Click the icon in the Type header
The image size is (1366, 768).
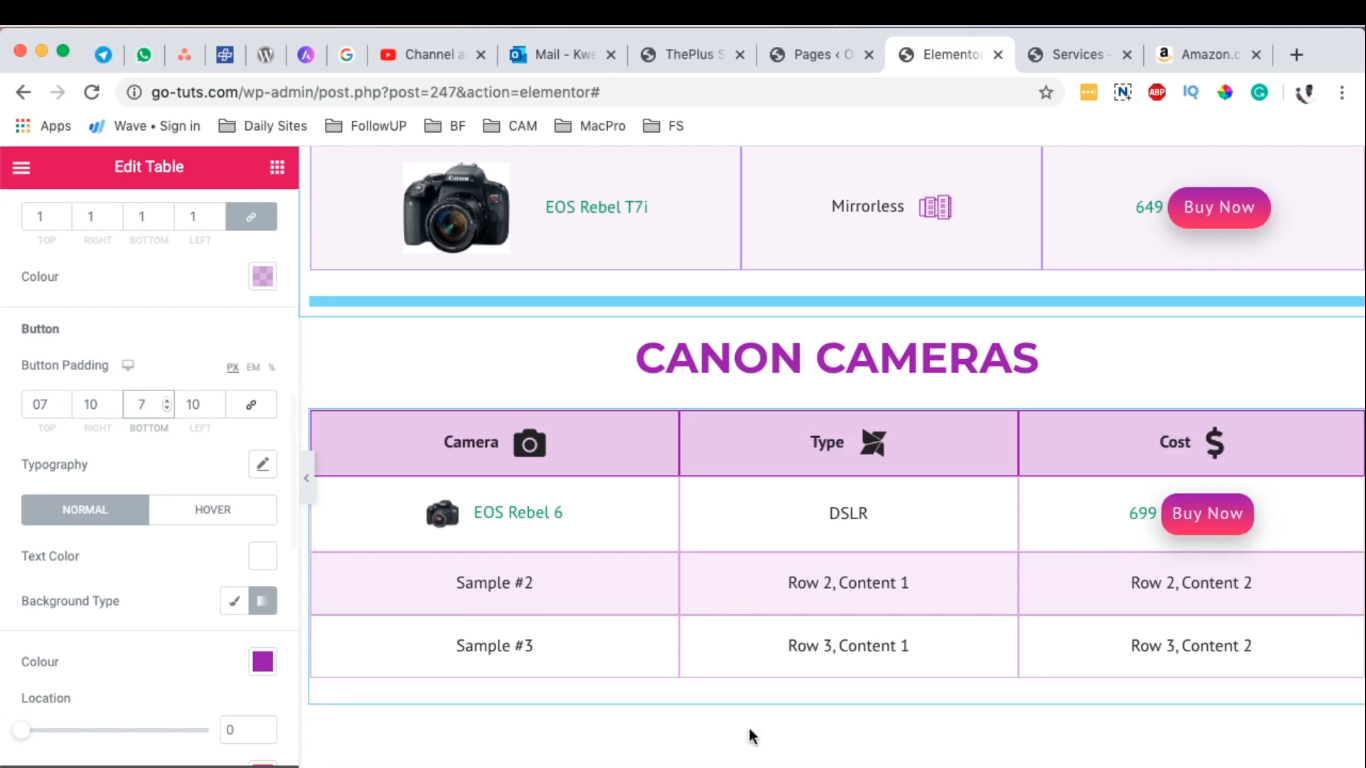click(x=873, y=443)
